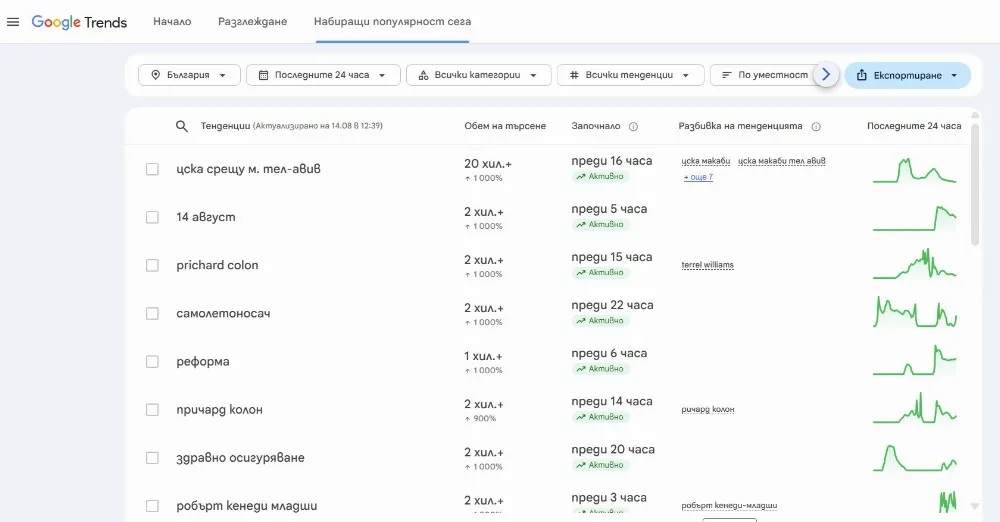Click the search magnifier icon in table header
The image size is (1000, 522).
[182, 126]
